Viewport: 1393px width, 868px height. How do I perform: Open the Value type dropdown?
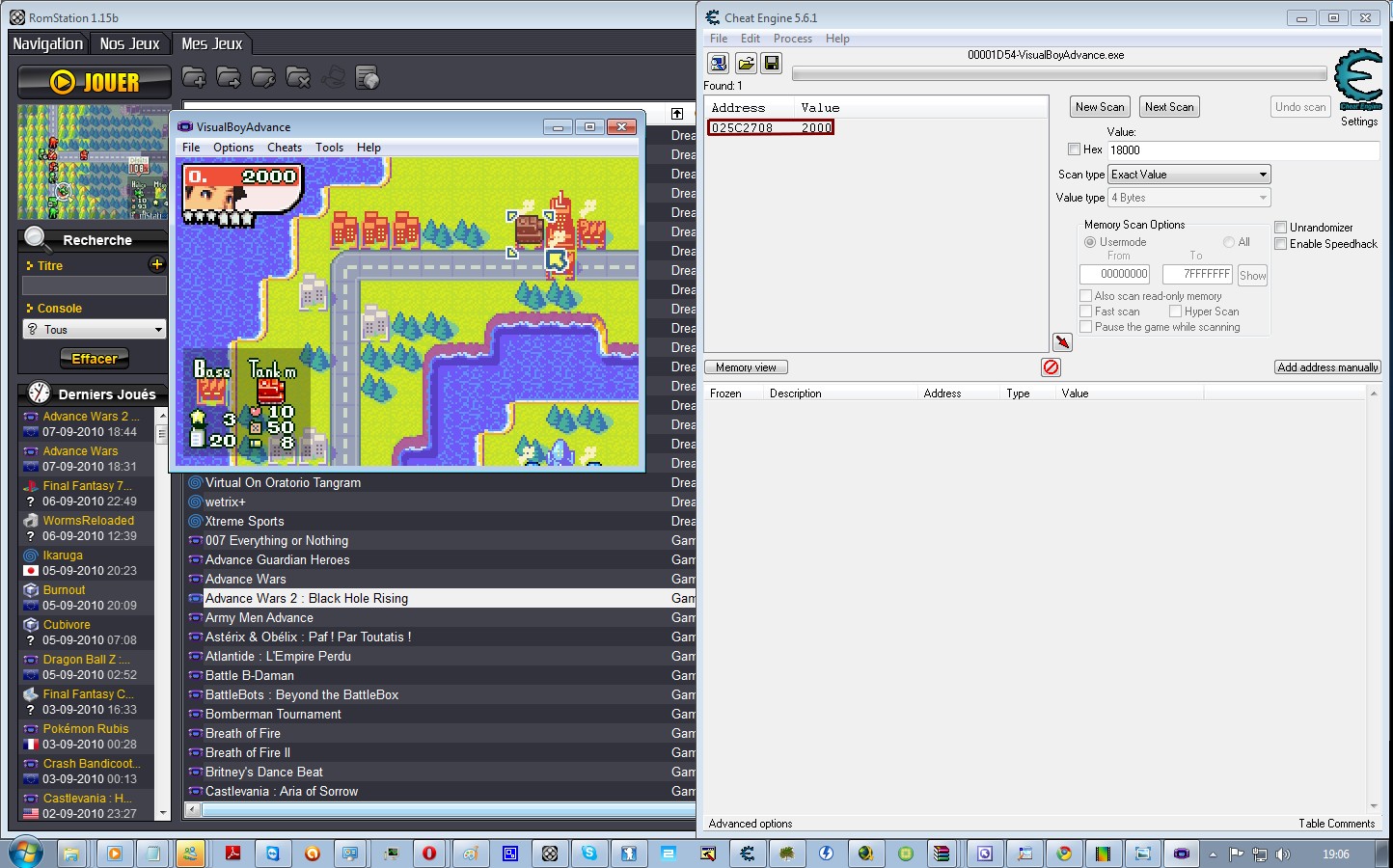click(x=1189, y=198)
